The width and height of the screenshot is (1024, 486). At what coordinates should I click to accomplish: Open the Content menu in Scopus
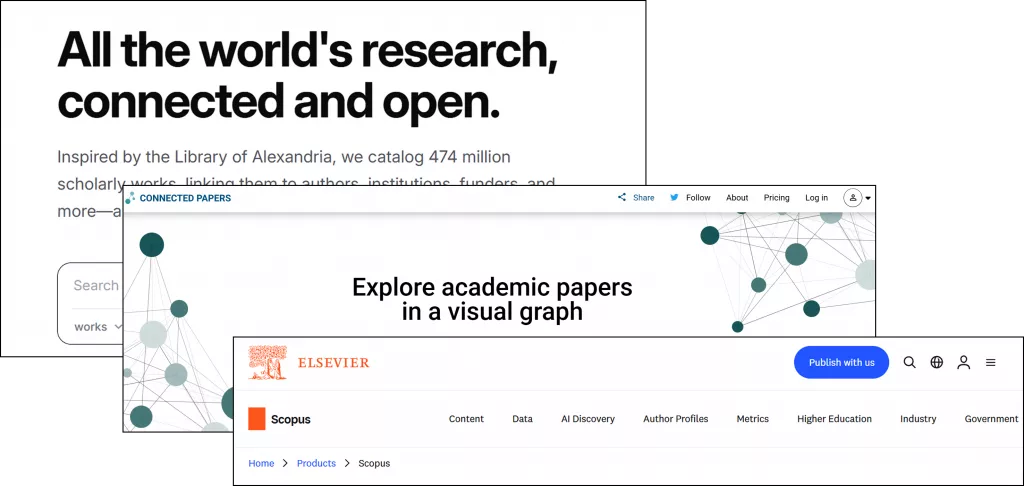click(466, 419)
